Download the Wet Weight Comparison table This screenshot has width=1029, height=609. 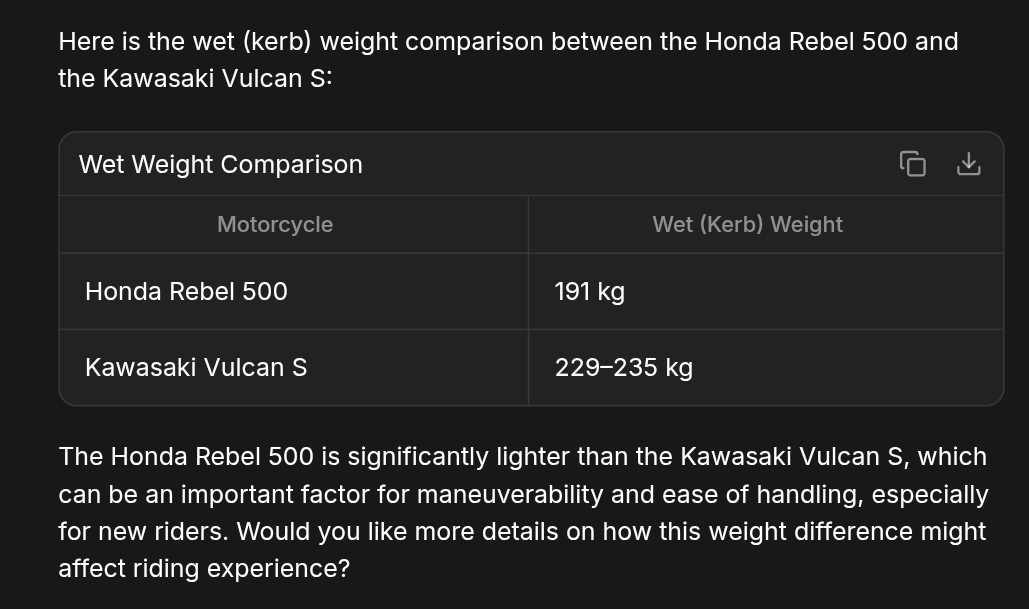tap(968, 164)
